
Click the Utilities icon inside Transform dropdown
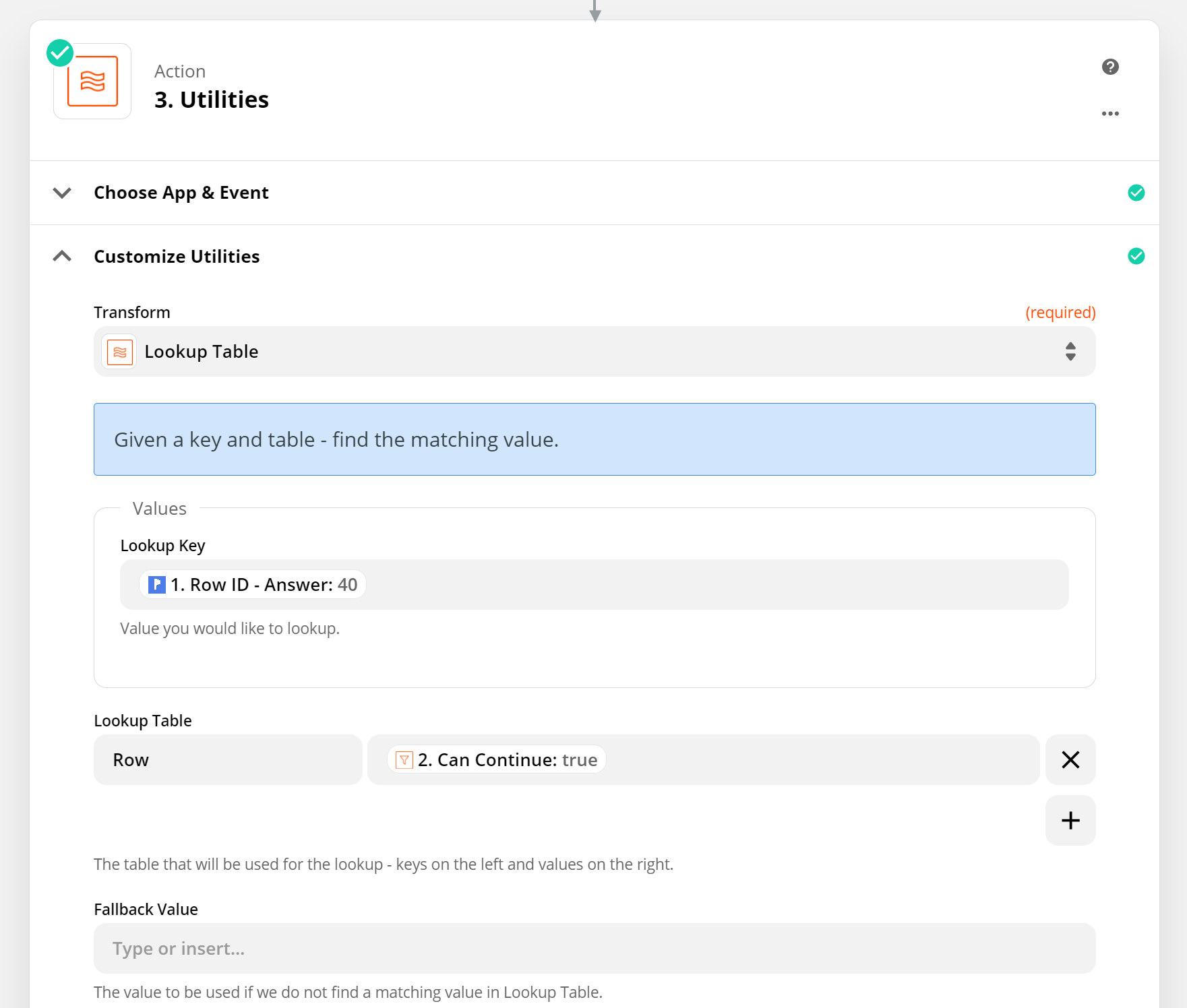click(x=119, y=352)
